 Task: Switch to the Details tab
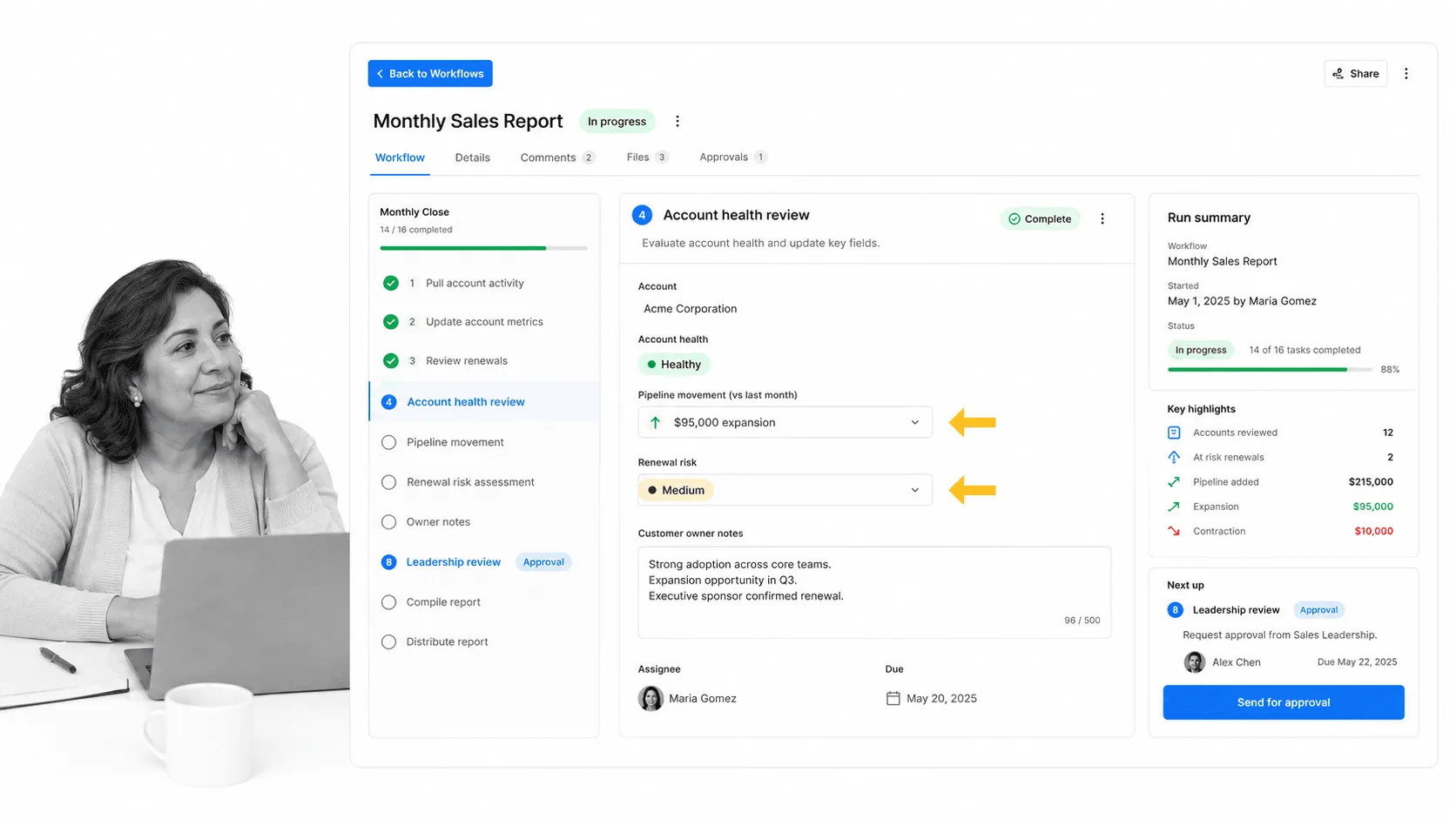coord(472,158)
